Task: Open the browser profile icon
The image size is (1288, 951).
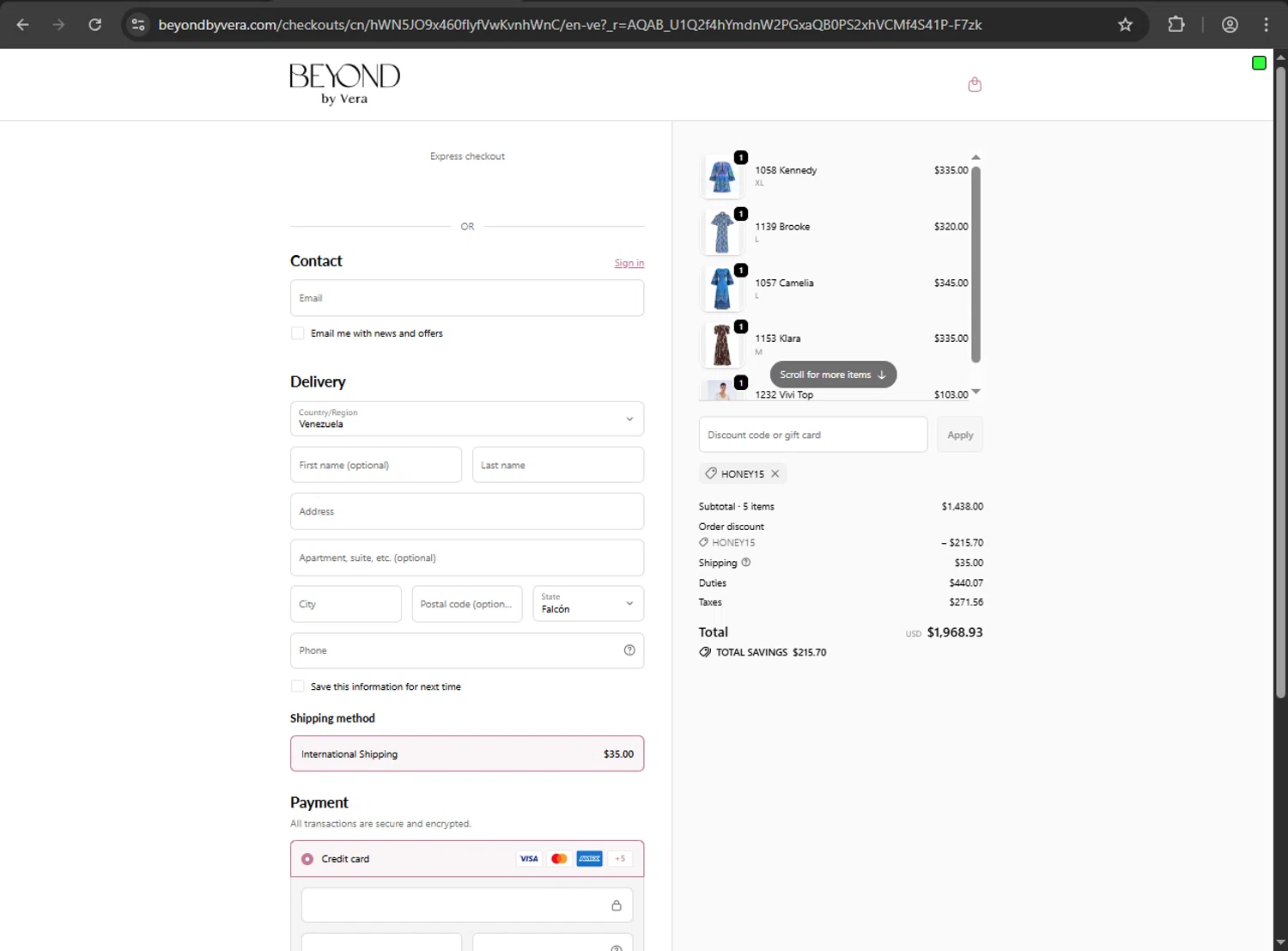Action: click(x=1230, y=25)
